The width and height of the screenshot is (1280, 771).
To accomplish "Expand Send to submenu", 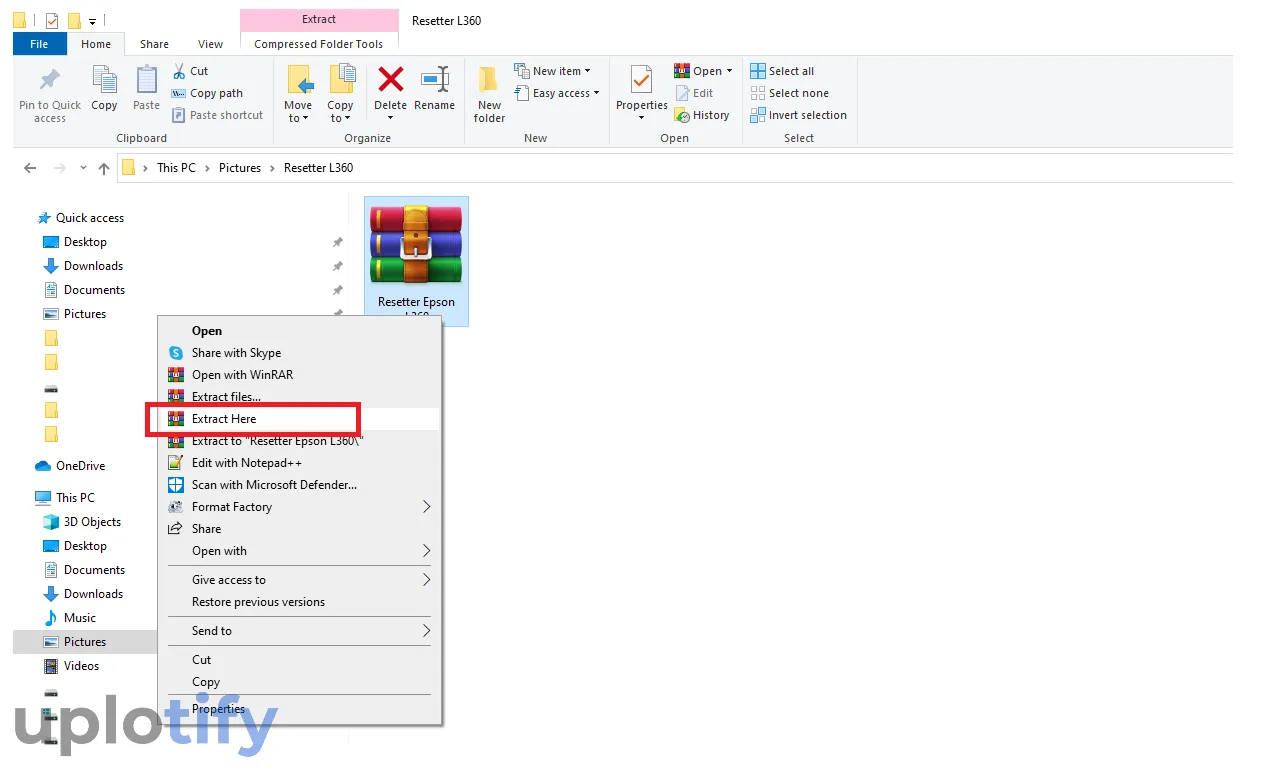I will [300, 631].
